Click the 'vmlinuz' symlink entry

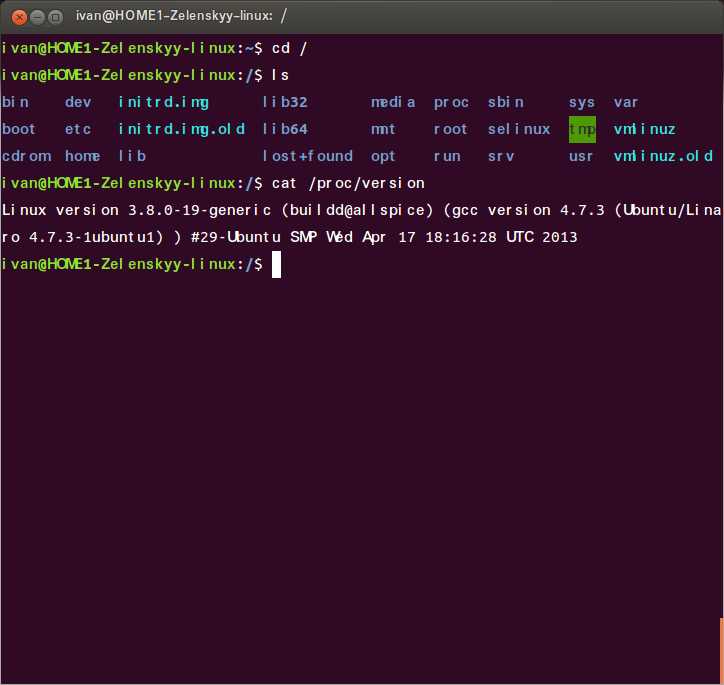(645, 129)
